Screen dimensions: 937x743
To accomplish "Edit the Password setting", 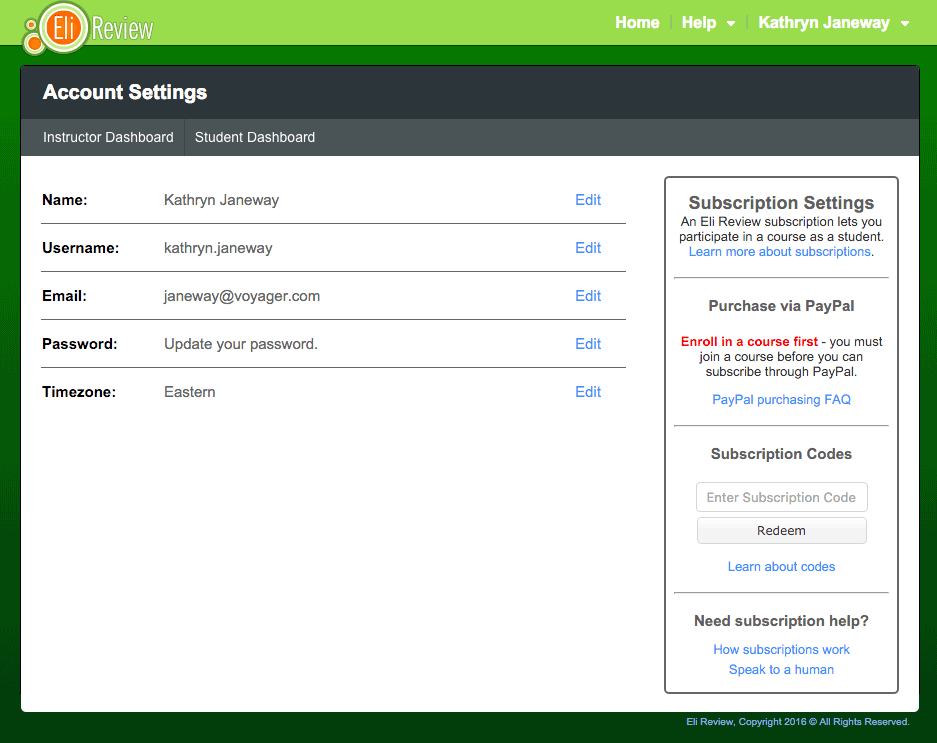I will click(x=588, y=344).
